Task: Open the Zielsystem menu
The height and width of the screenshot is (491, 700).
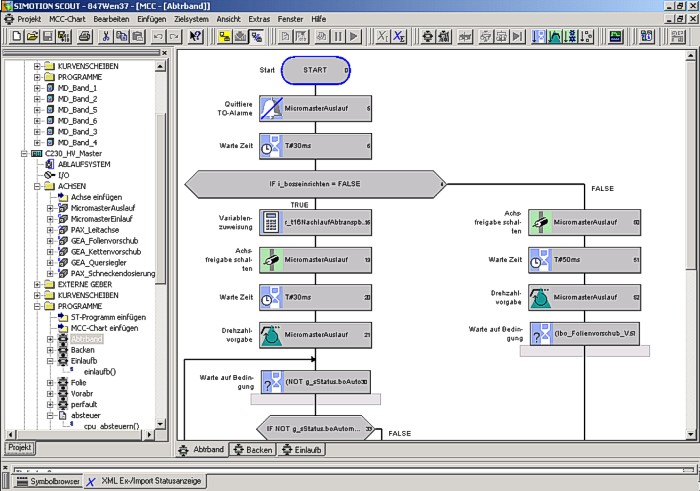Action: 192,19
